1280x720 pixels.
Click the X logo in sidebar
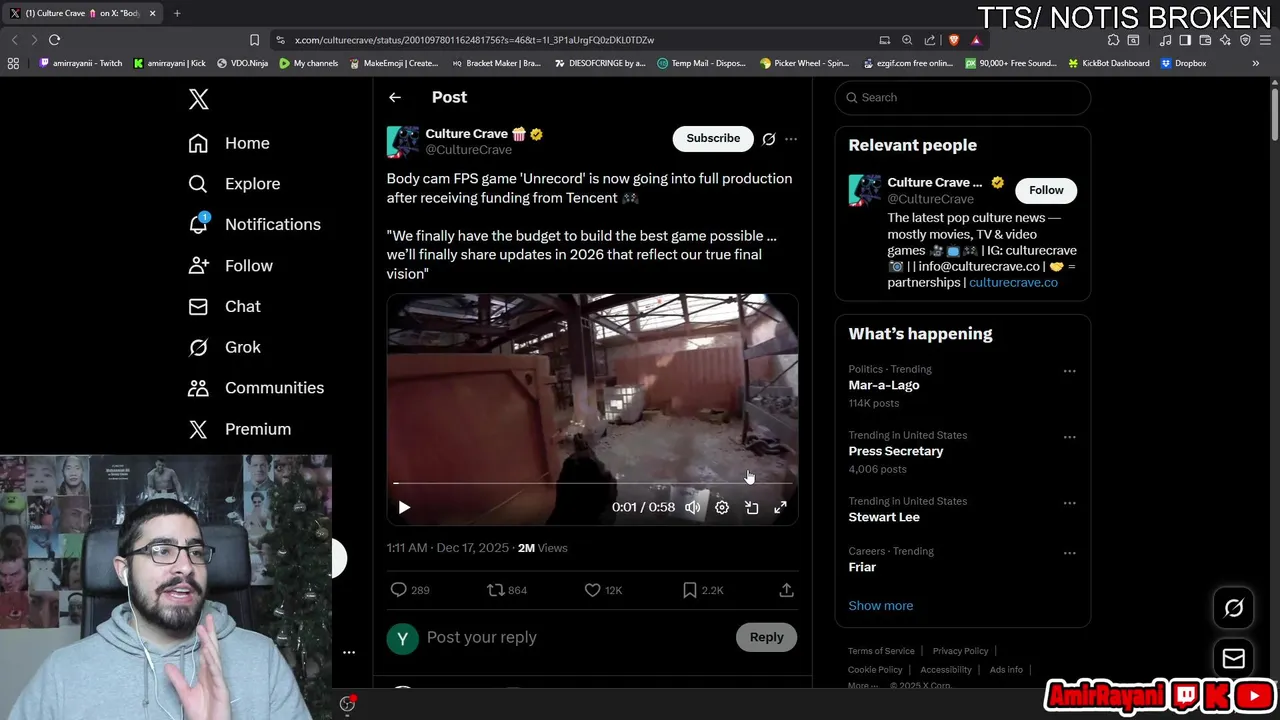198,99
